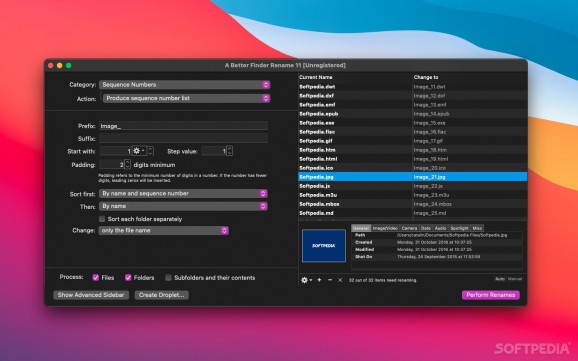Image resolution: width=578 pixels, height=361 pixels.
Task: Click into the Prefix text field
Action: [x=183, y=126]
